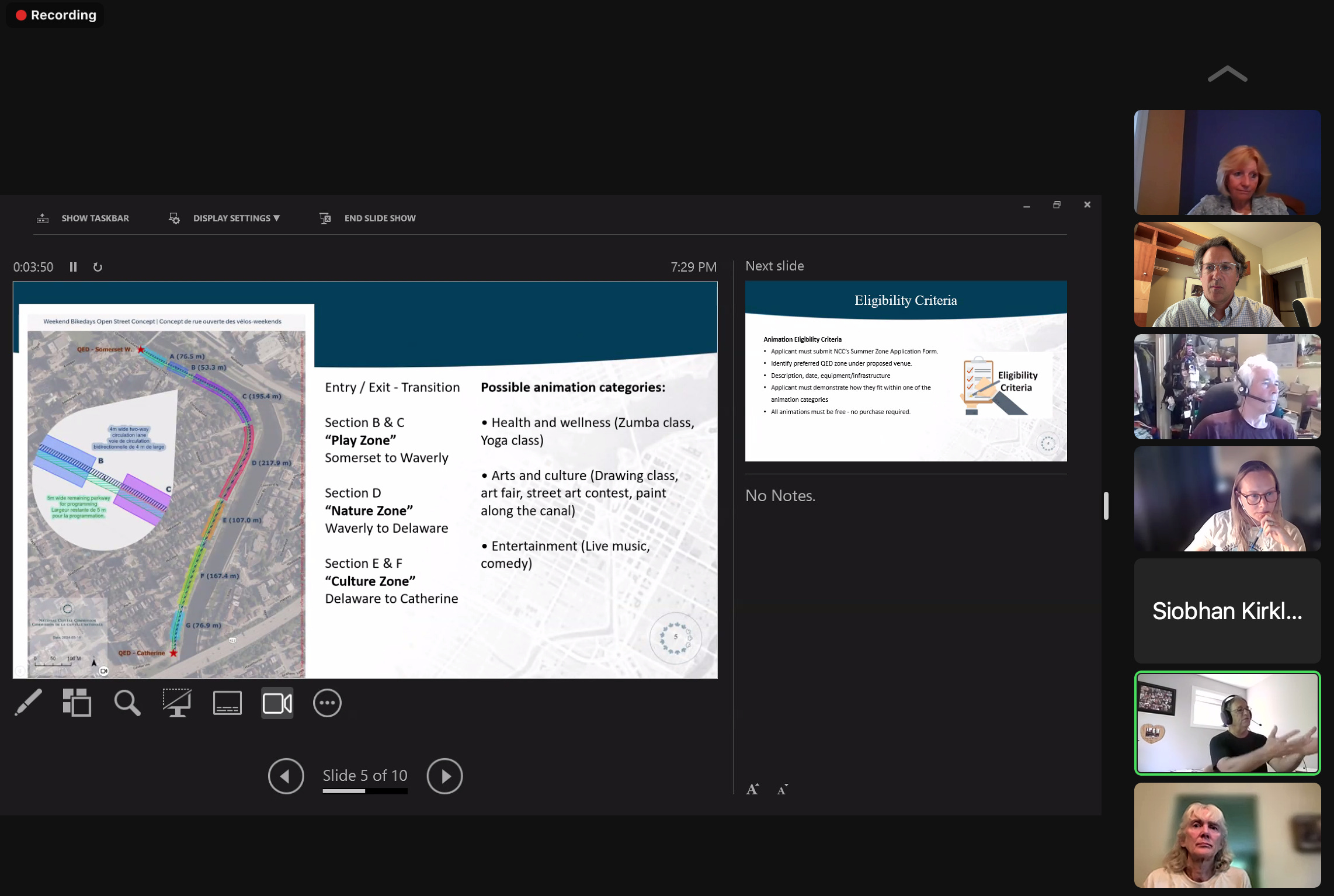Click End Slide Show
Viewport: 1334px width, 896px height.
point(380,218)
